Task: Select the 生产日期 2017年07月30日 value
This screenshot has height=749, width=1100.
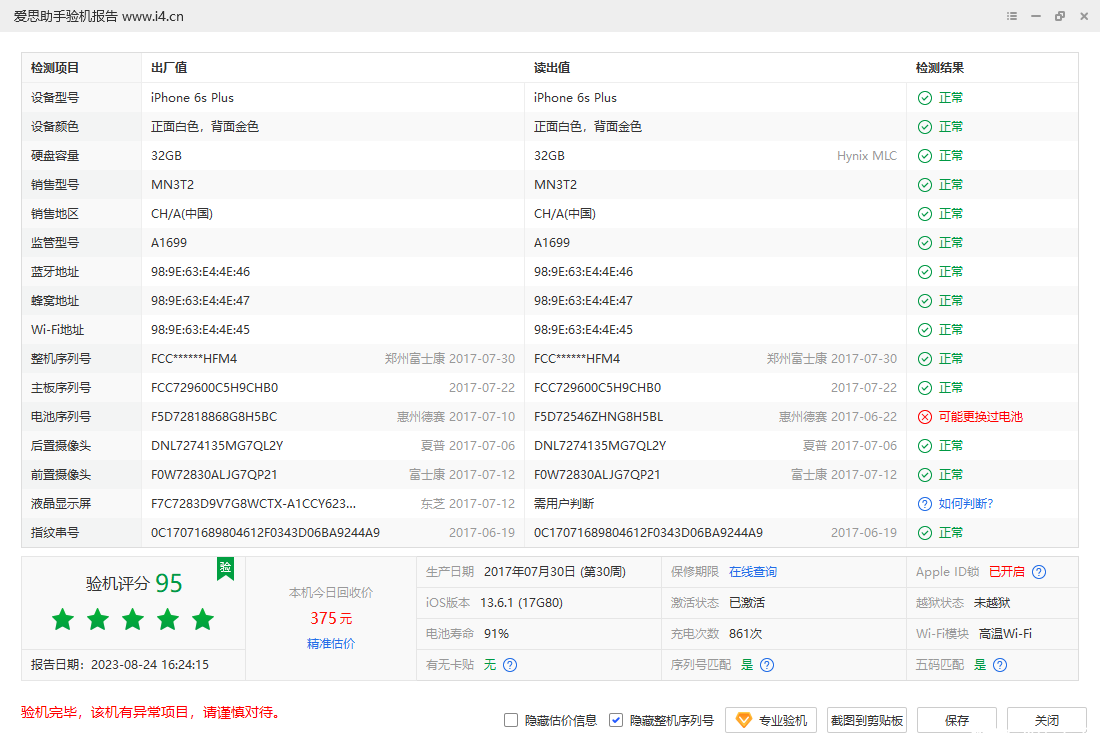Action: (555, 572)
